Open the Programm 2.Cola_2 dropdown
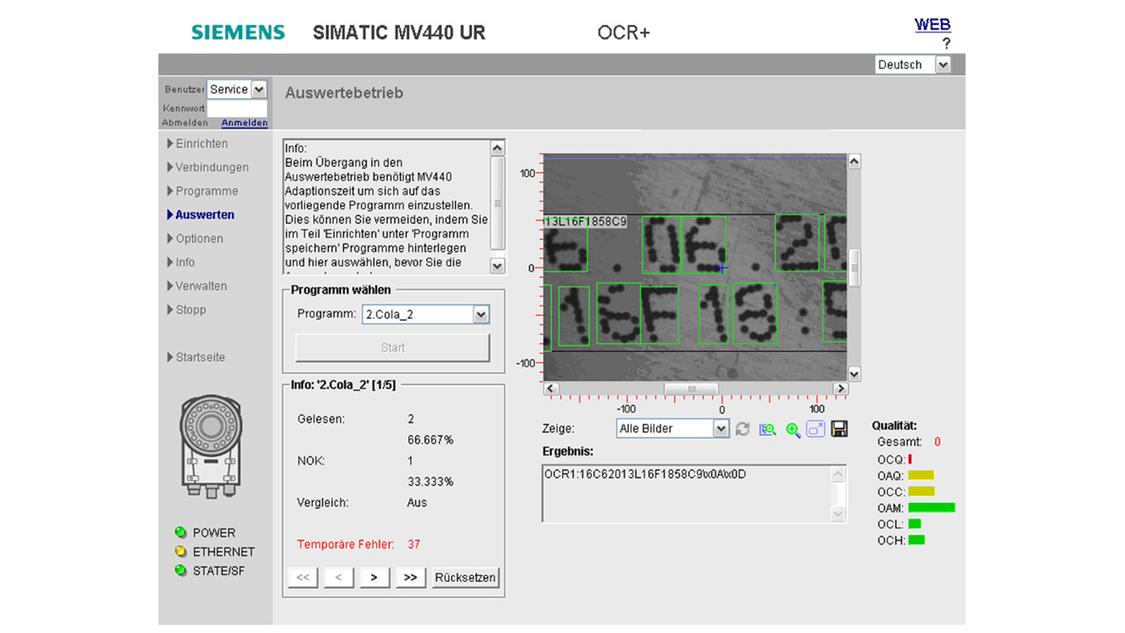The height and width of the screenshot is (633, 1125). click(481, 314)
